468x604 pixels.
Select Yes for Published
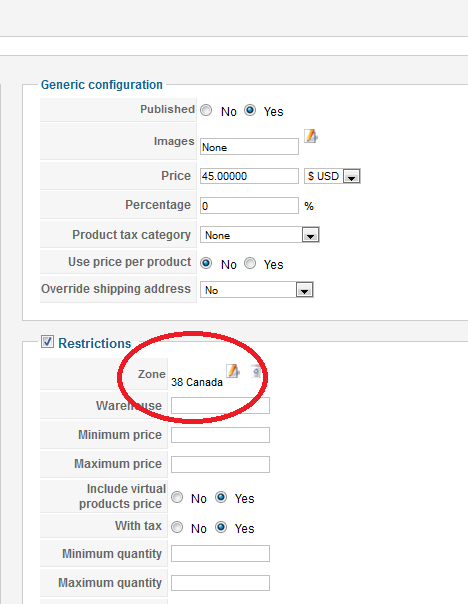(x=250, y=111)
